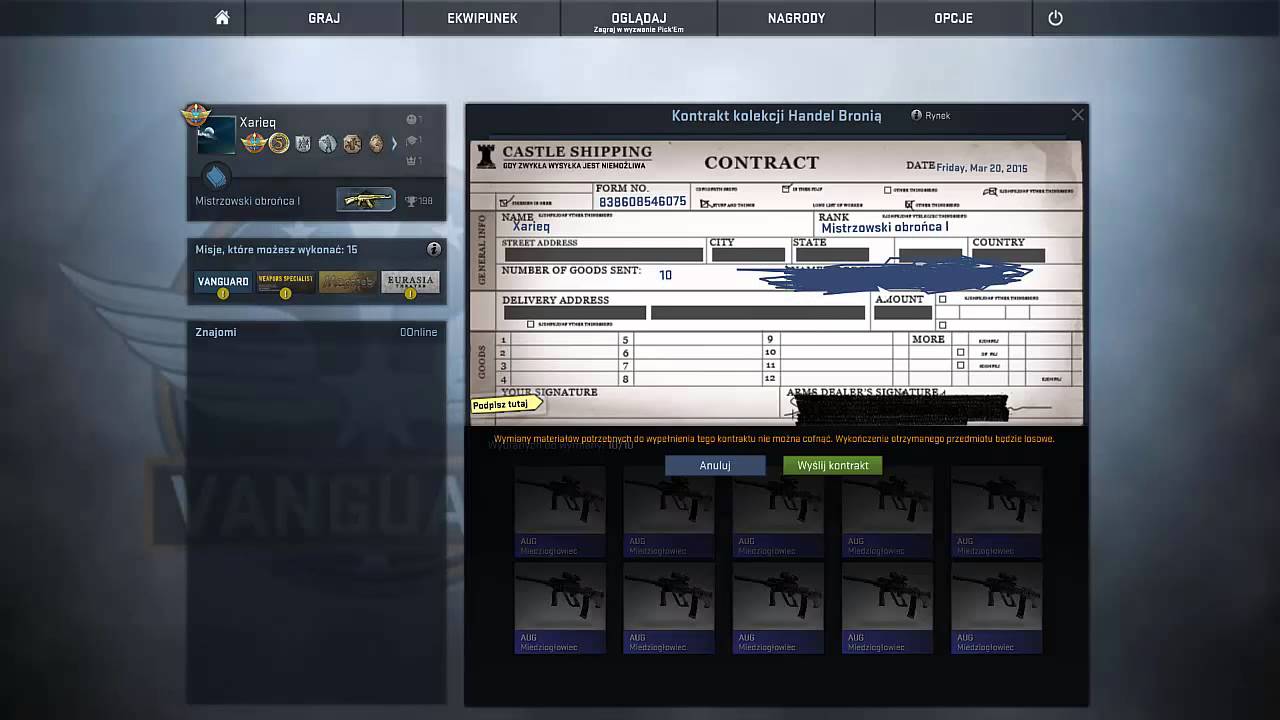Expand more medals with chevron arrow
Image resolution: width=1280 pixels, height=720 pixels.
click(394, 144)
